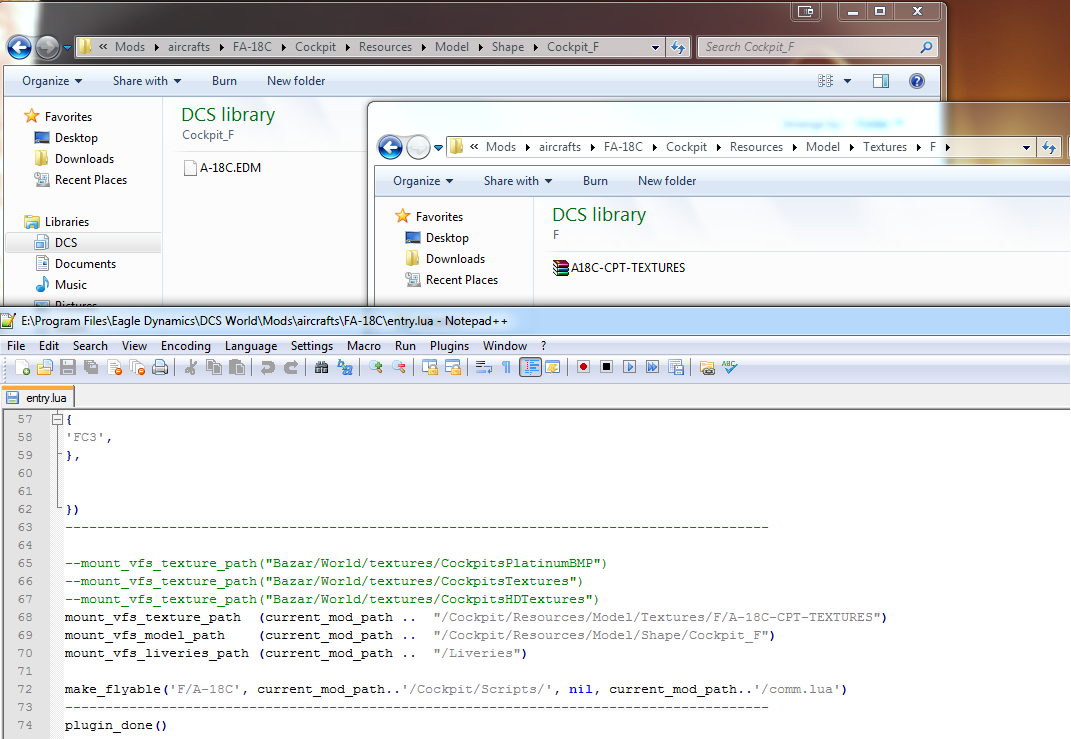
Task: Click New folder in the Cockpit_F window
Action: click(296, 81)
